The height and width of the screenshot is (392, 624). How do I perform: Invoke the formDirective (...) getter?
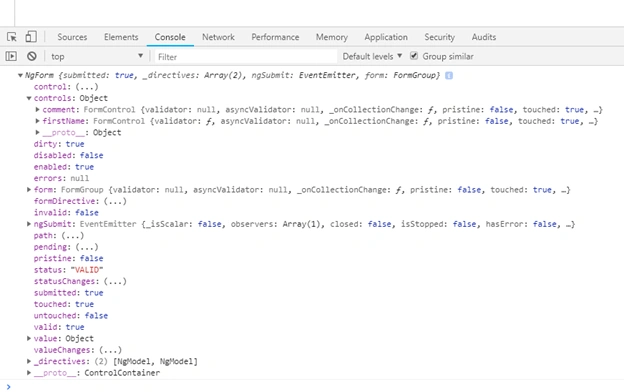(x=115, y=201)
